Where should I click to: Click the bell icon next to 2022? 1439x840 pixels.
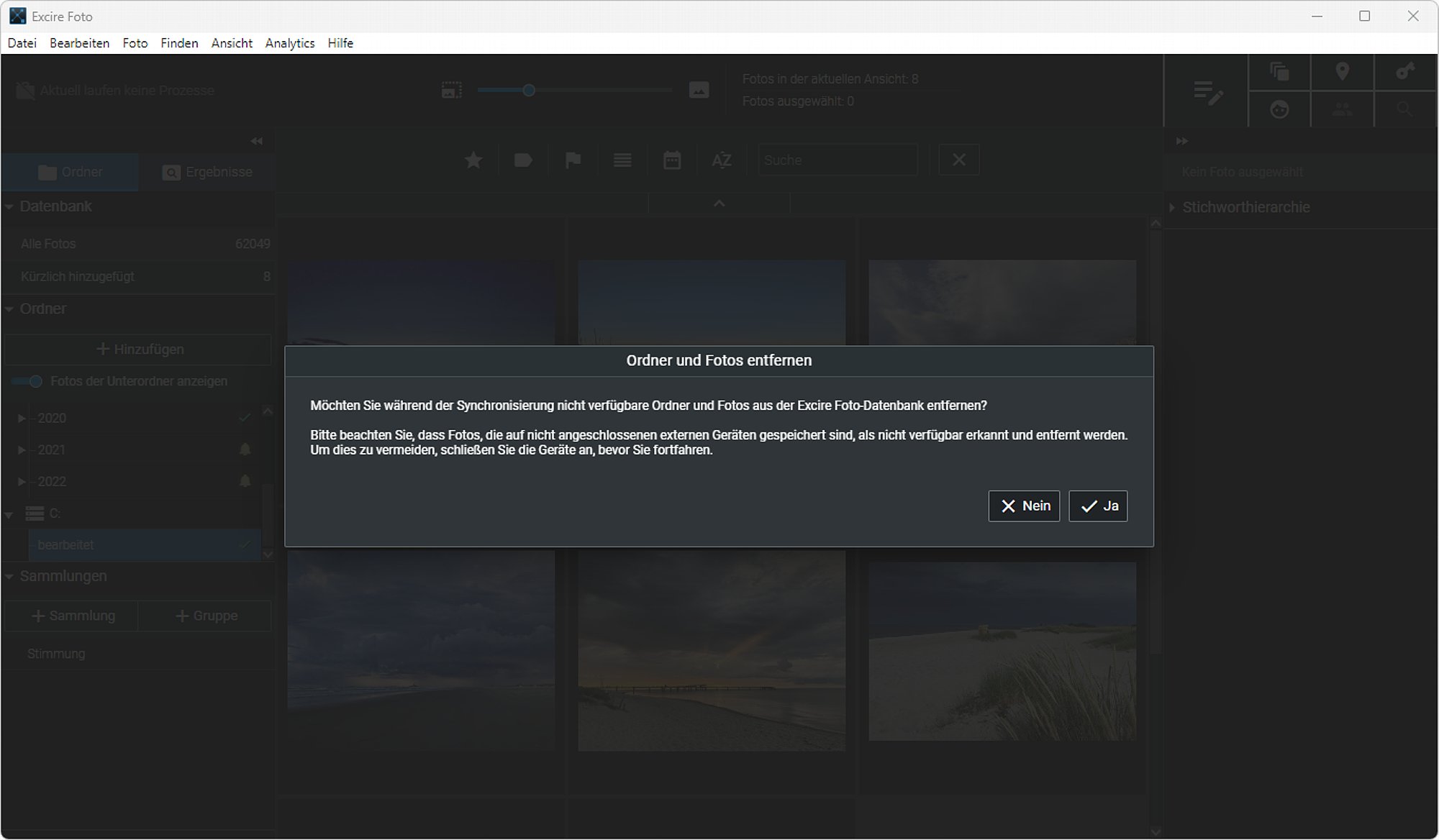point(245,481)
